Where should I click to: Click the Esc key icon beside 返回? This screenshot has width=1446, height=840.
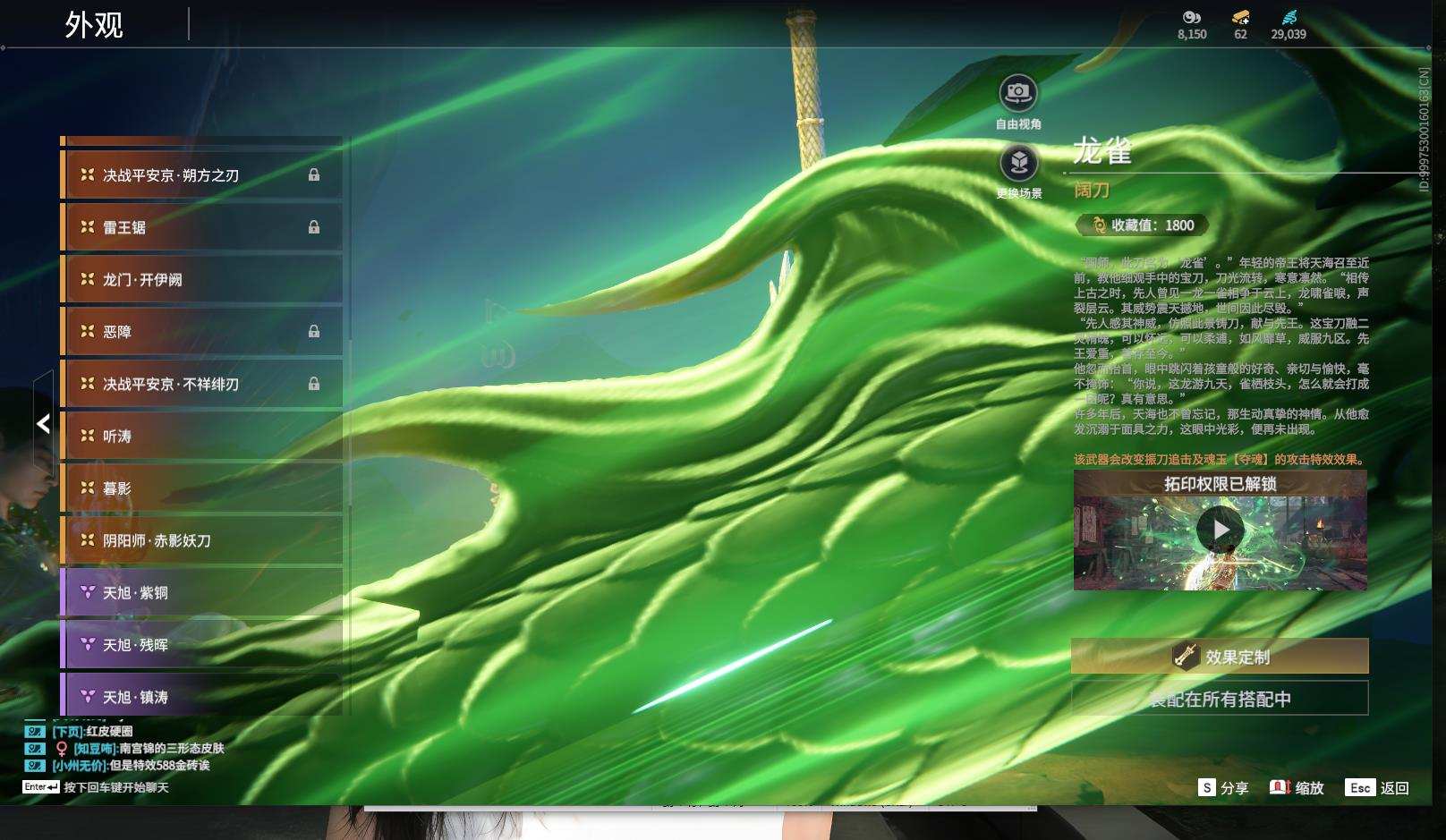(1360, 787)
